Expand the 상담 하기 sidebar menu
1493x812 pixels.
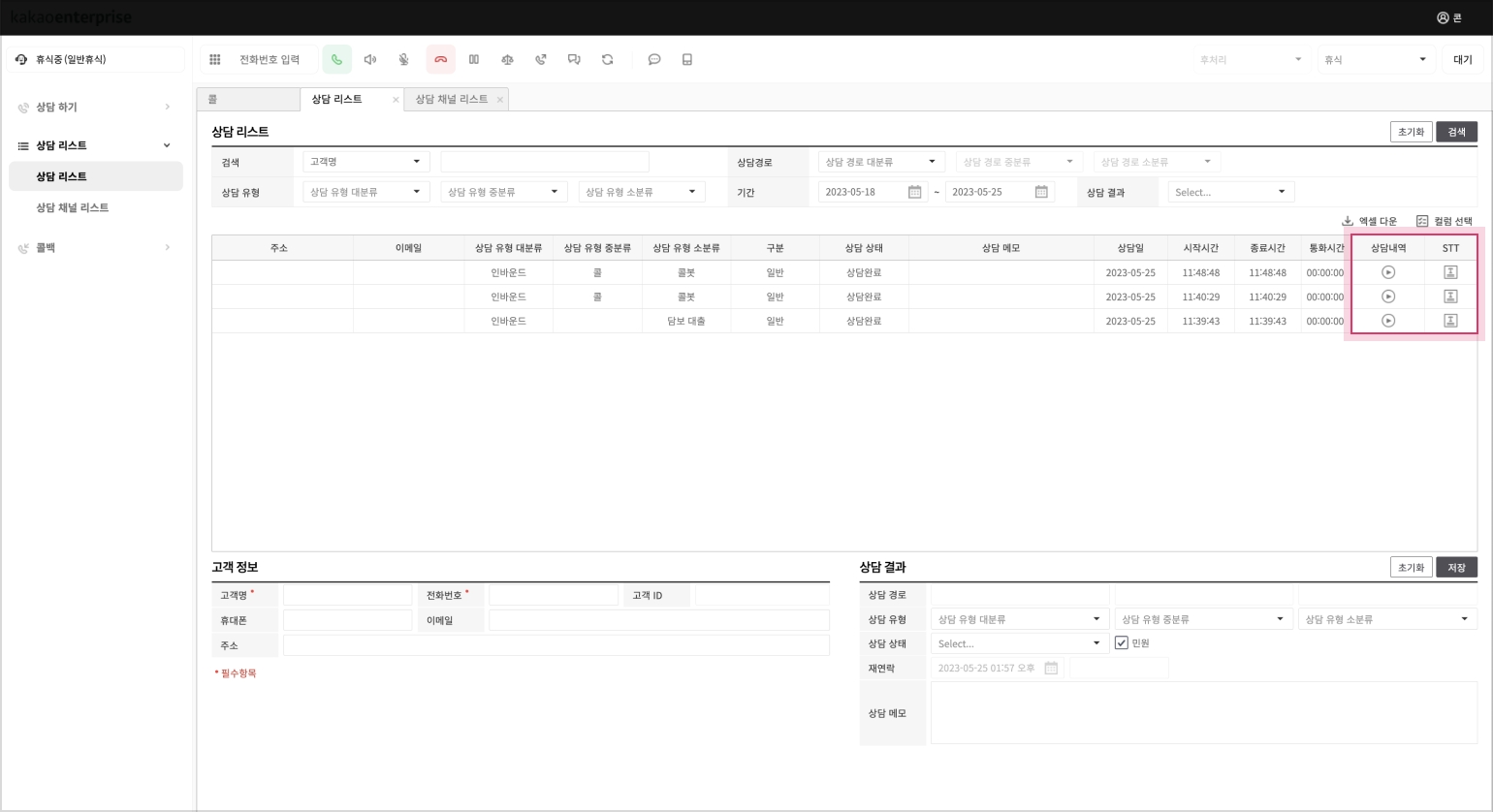[95, 108]
